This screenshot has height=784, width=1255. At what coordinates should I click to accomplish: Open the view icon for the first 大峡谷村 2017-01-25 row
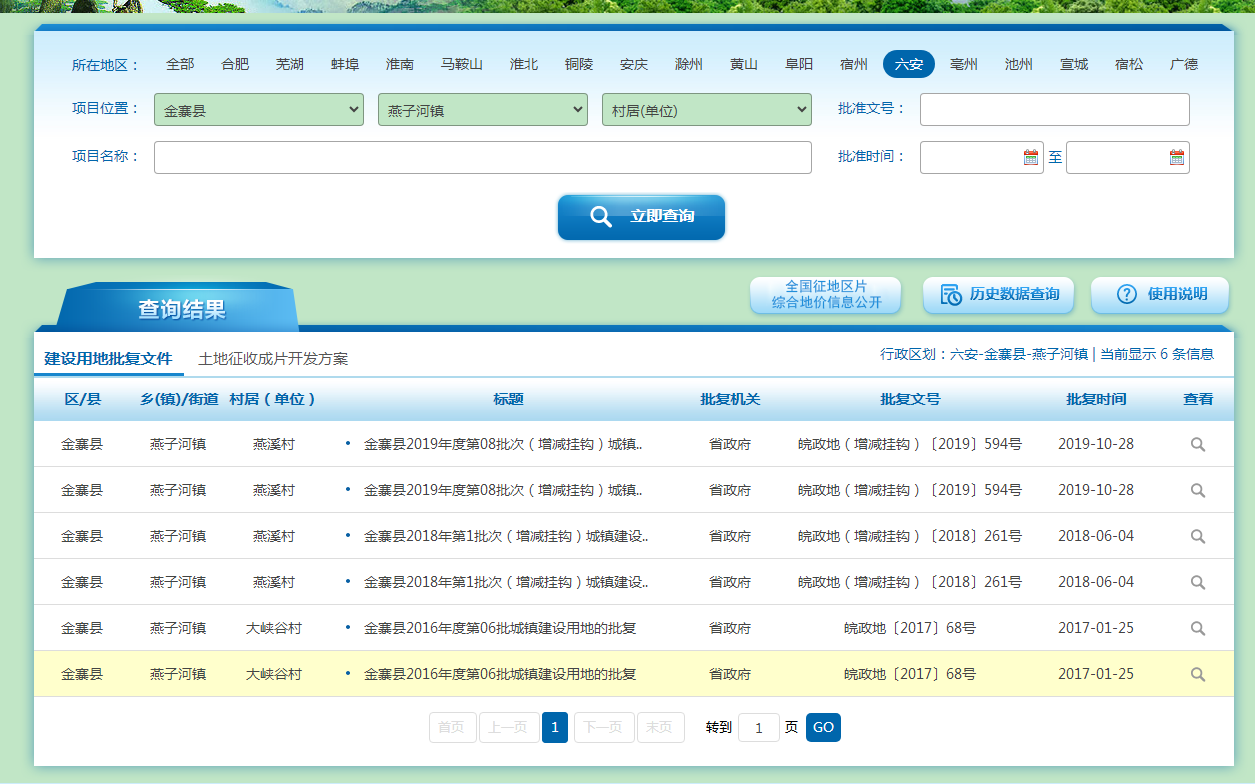click(x=1197, y=629)
